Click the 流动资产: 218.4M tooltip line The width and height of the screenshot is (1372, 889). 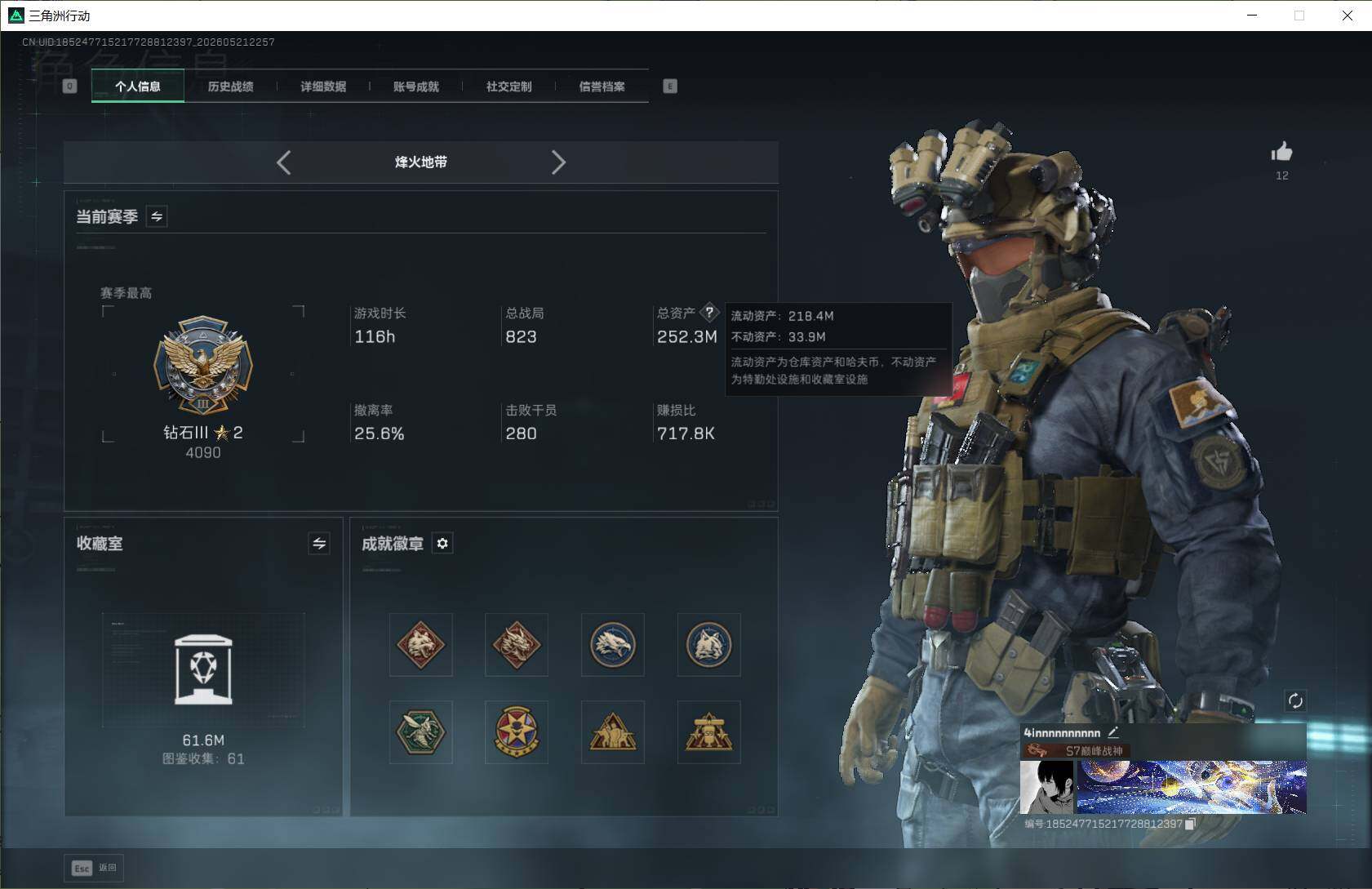[782, 316]
